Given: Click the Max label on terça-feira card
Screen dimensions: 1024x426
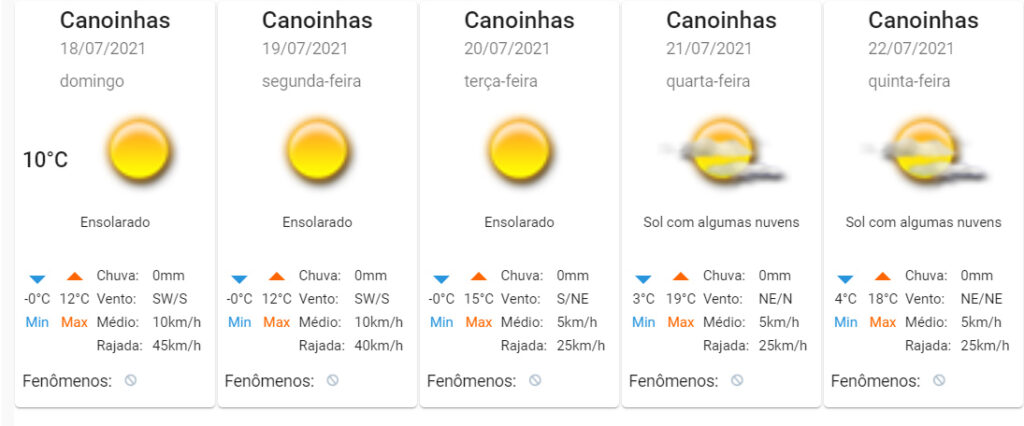Looking at the screenshot, I should 479,322.
